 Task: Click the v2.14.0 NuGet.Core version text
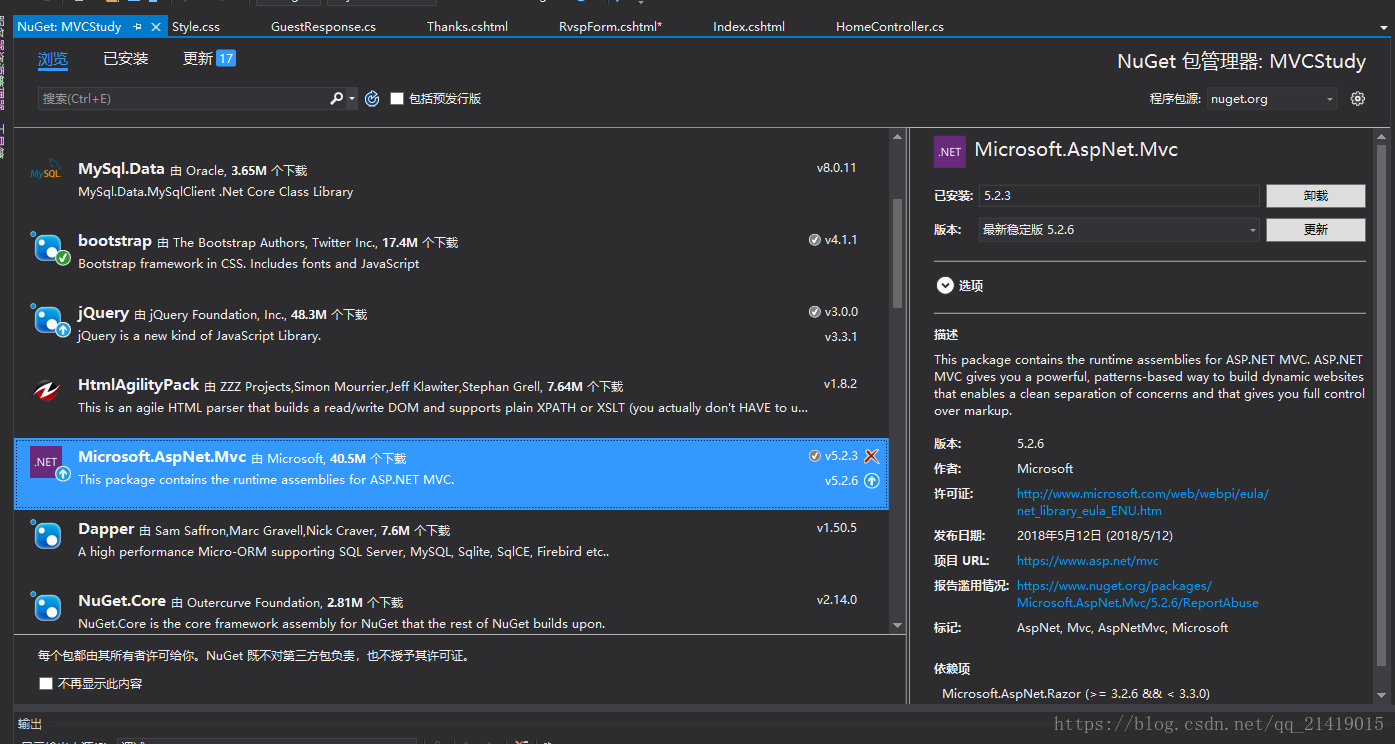pos(837,600)
